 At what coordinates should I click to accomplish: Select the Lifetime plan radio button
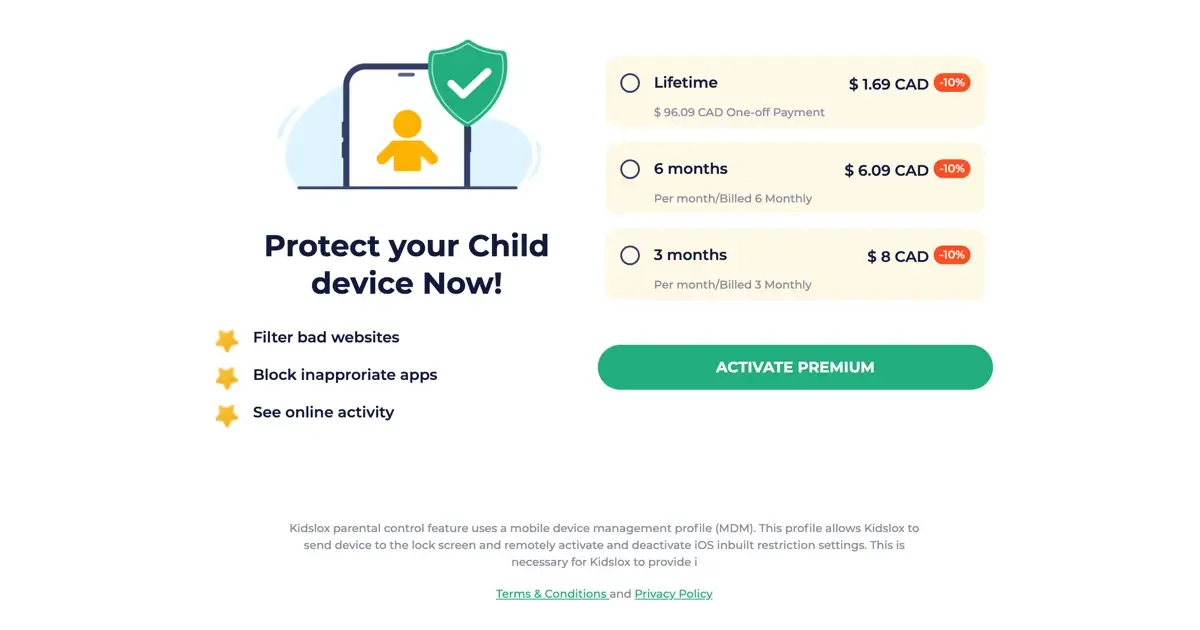(630, 83)
